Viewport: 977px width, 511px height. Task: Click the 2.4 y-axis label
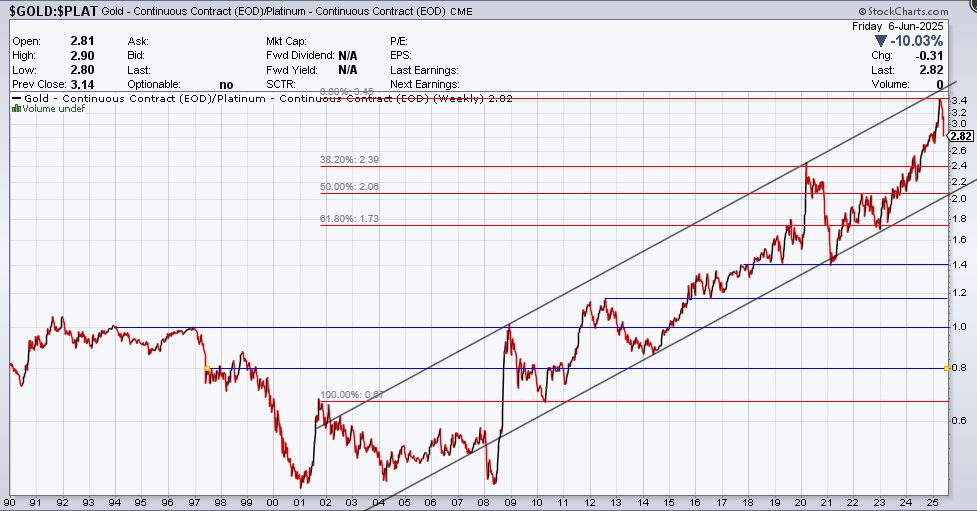pos(959,165)
